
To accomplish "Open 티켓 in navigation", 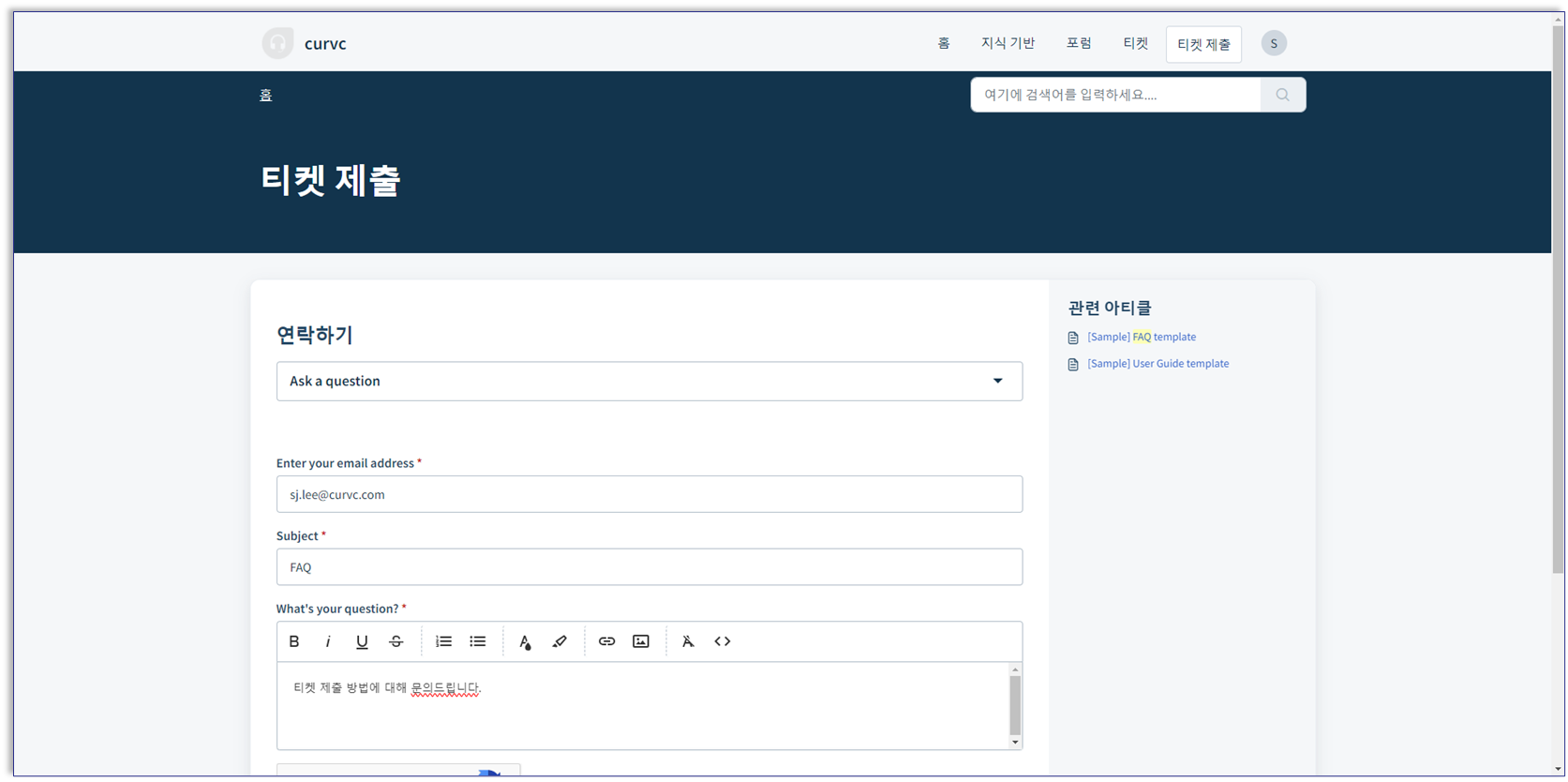I will click(1135, 43).
